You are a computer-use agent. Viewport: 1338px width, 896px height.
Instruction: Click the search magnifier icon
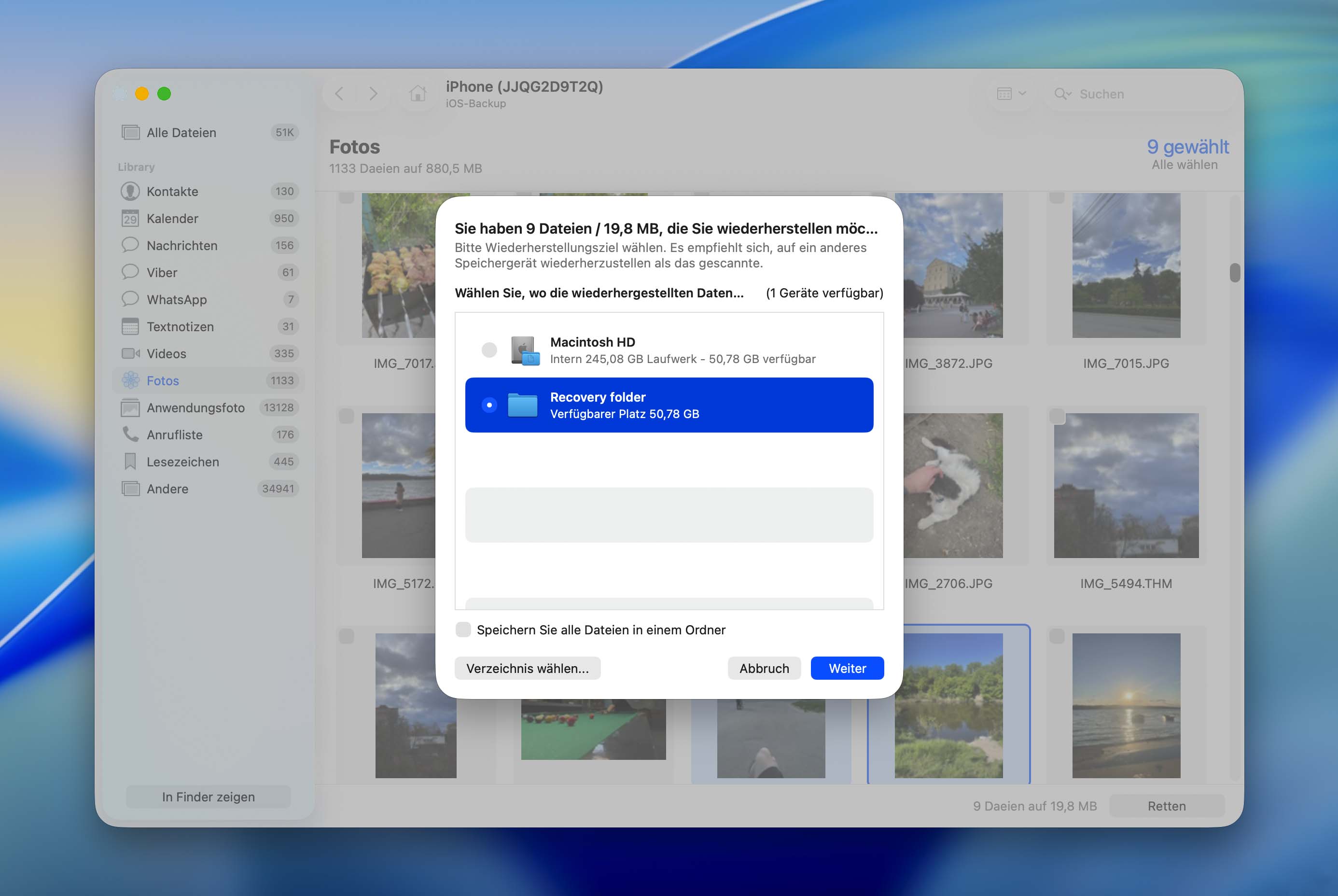tap(1062, 94)
